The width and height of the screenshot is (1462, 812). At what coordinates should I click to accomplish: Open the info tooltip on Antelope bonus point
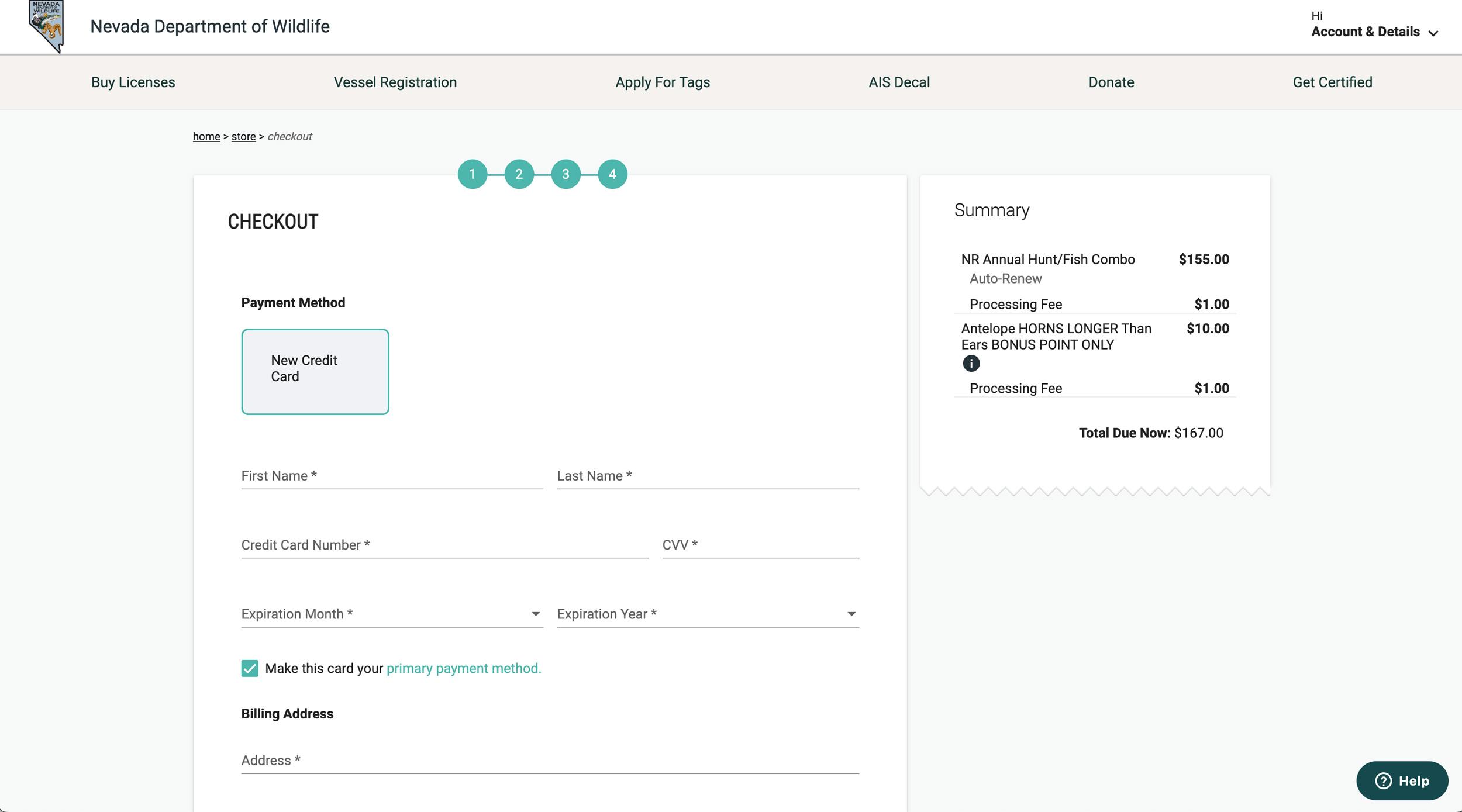[x=972, y=363]
